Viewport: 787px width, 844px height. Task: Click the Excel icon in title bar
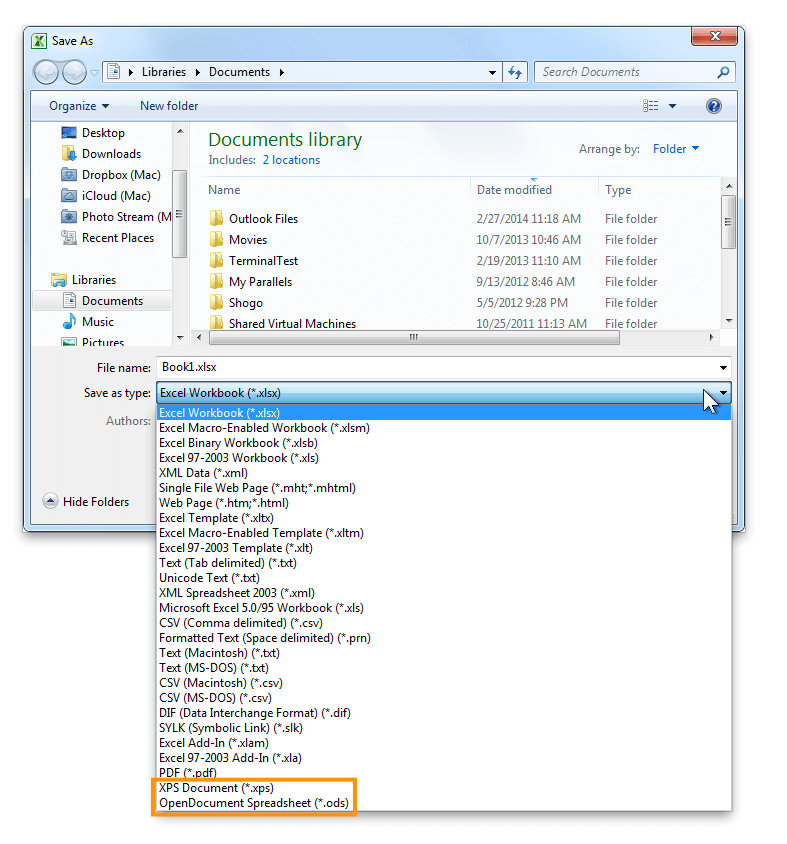coord(39,41)
